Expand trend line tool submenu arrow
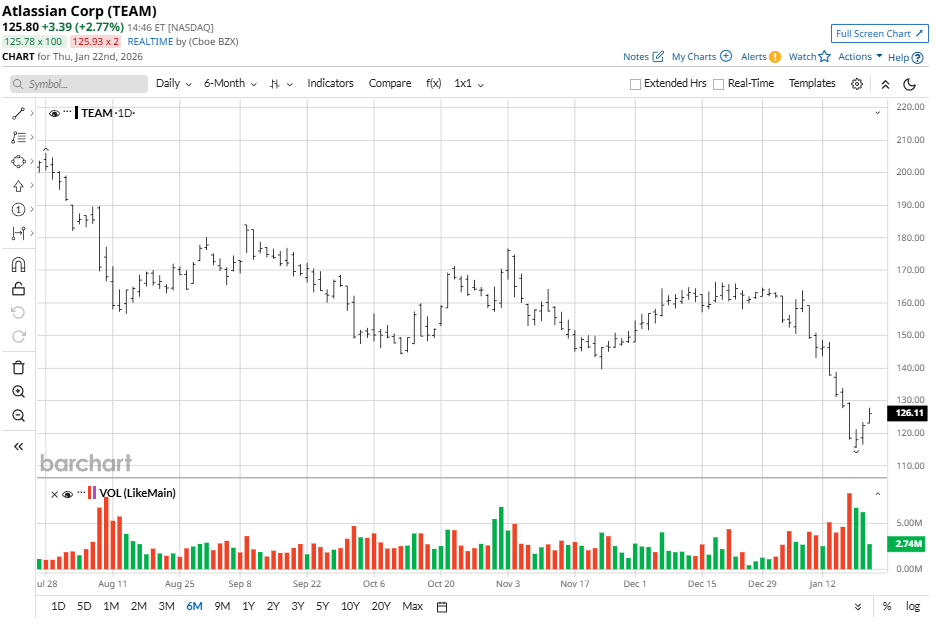Viewport: 936px width, 624px height. coord(32,113)
